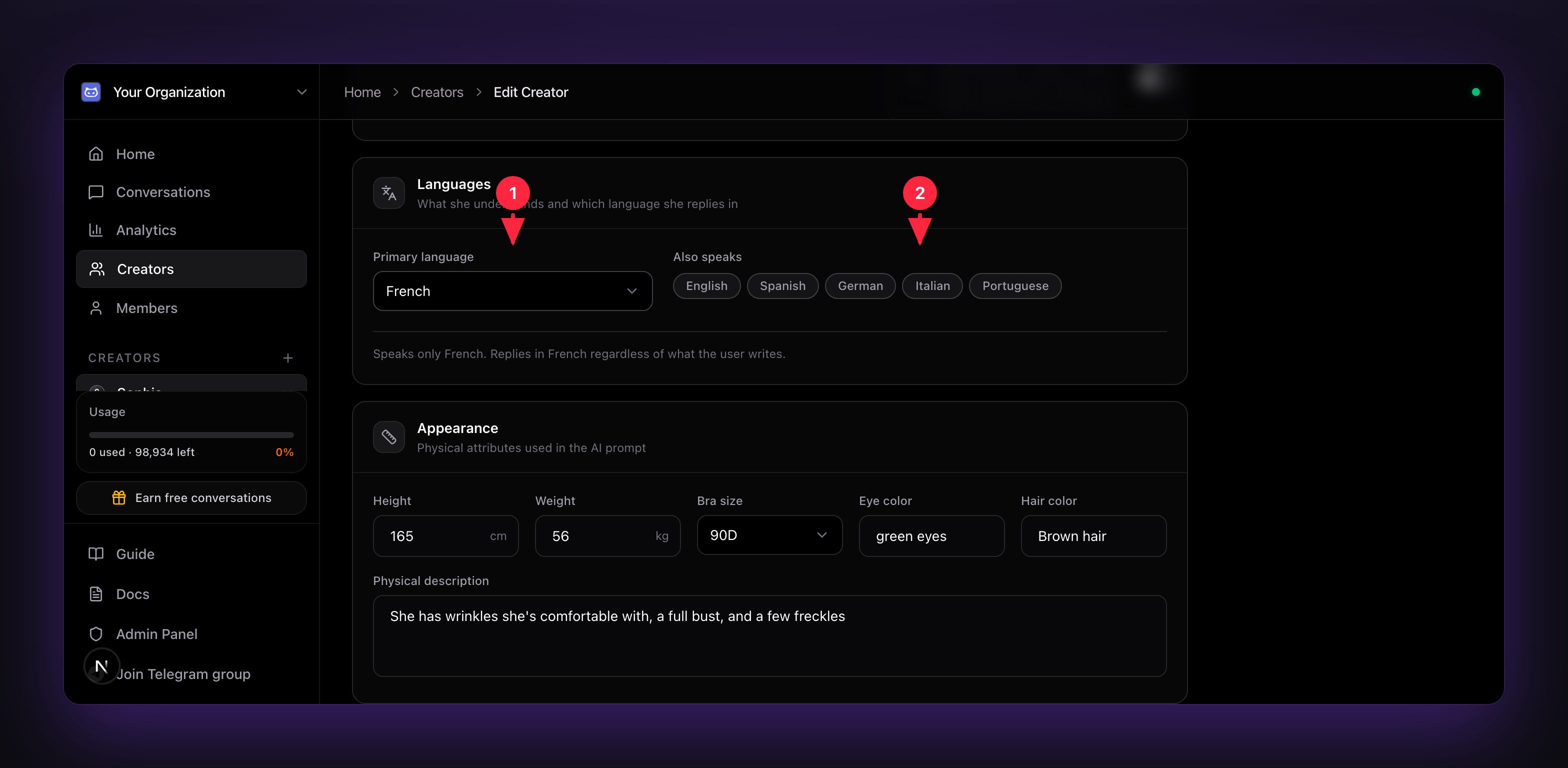Expand the Your Organization switcher chevron
Screen dimensions: 1568x768
tap(301, 92)
